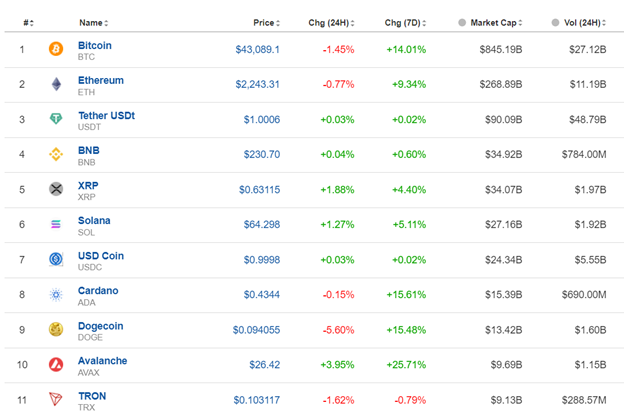
Task: Toggle the grey dot beside Vol (24H)
Action: (556, 23)
